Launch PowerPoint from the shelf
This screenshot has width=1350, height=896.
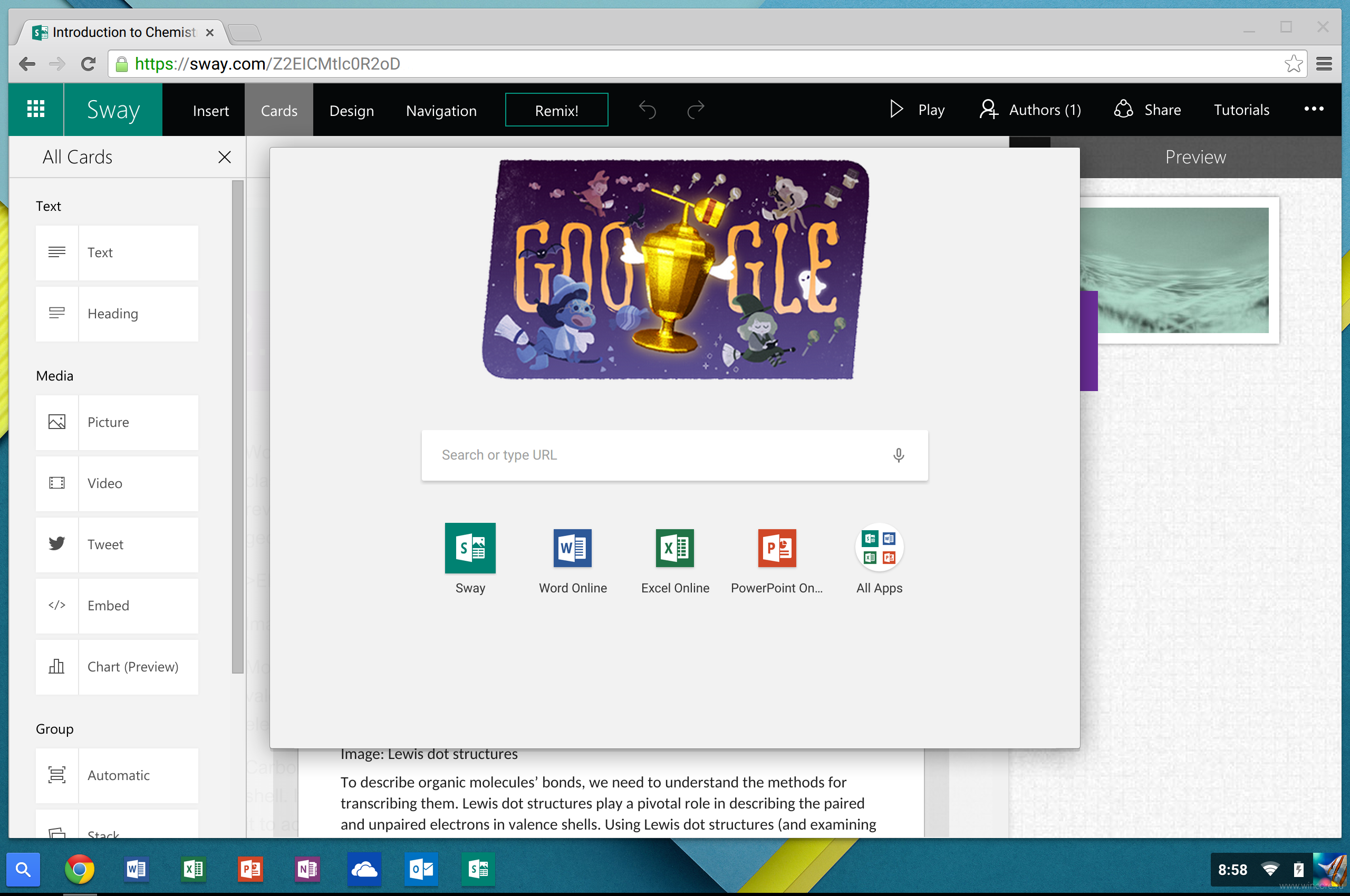tap(250, 869)
